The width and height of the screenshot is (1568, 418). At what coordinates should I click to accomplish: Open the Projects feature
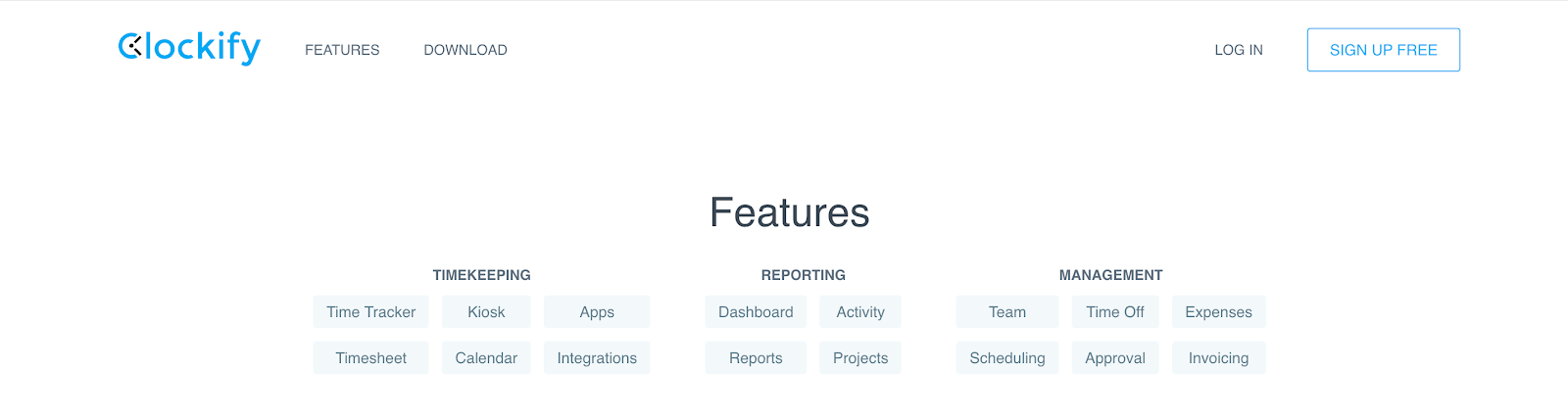tap(860, 358)
